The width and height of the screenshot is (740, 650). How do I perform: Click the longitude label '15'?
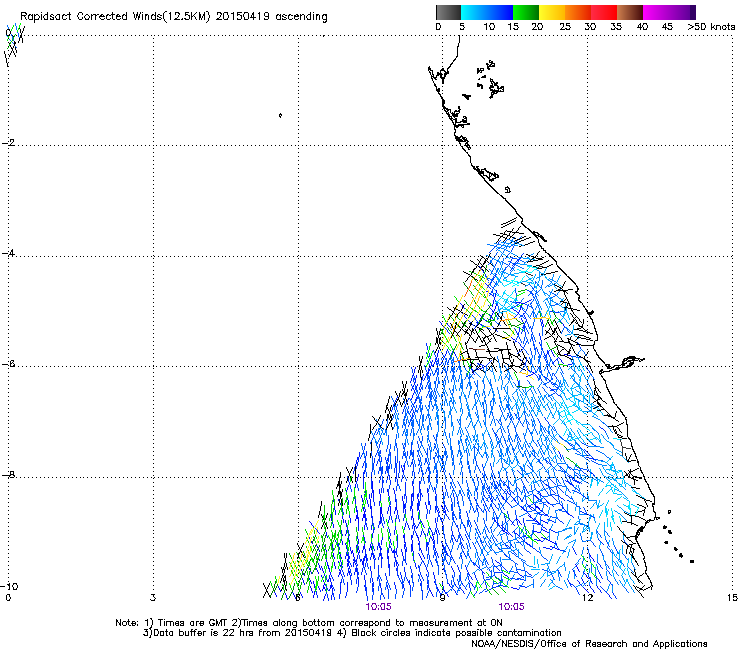point(732,598)
